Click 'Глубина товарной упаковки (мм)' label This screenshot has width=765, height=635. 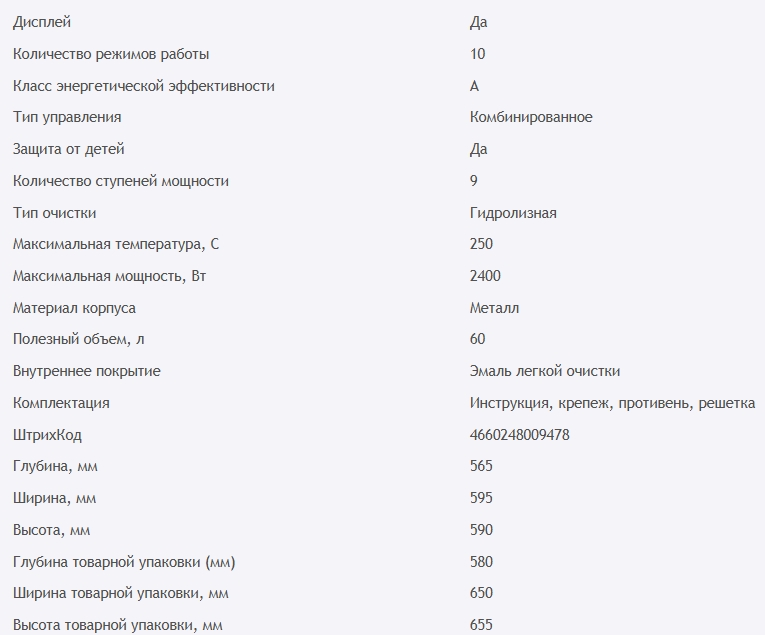coord(125,562)
